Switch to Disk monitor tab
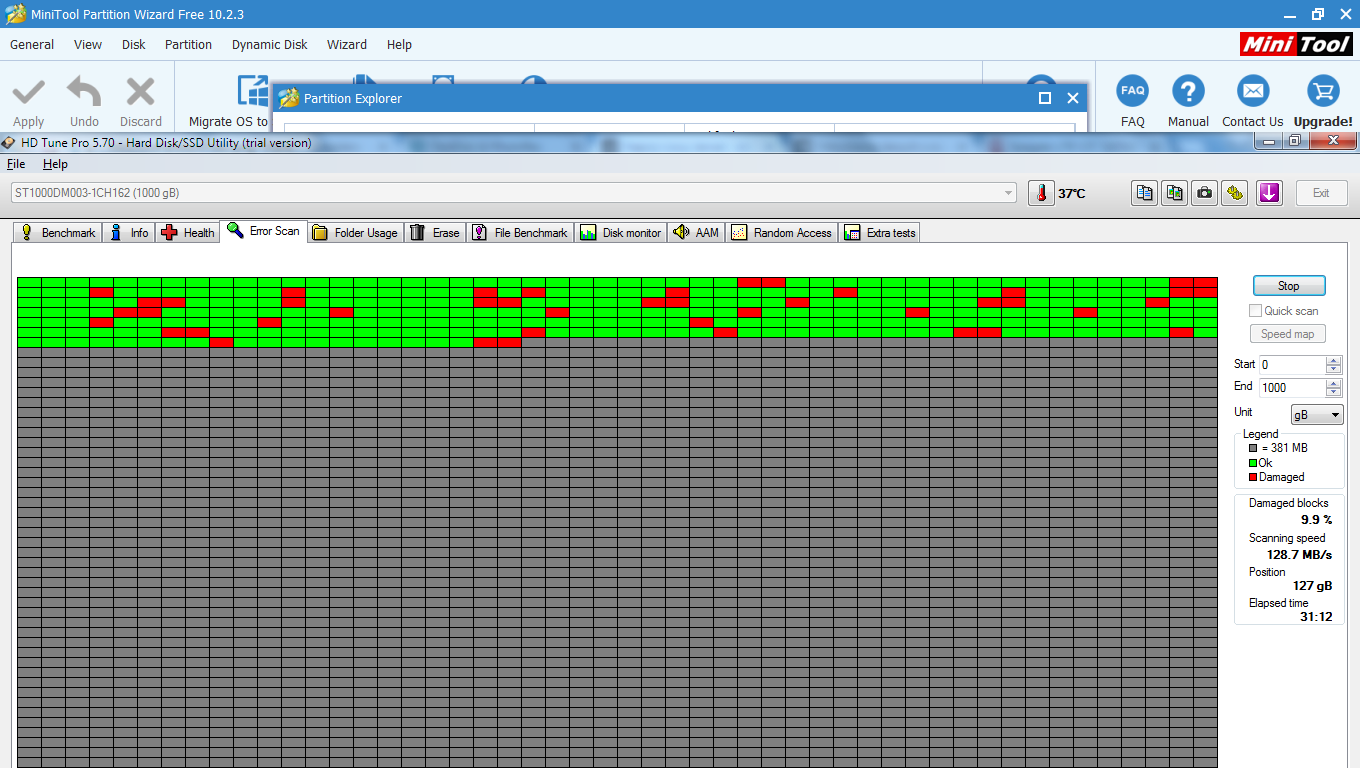This screenshot has height=768, width=1360. 621,232
